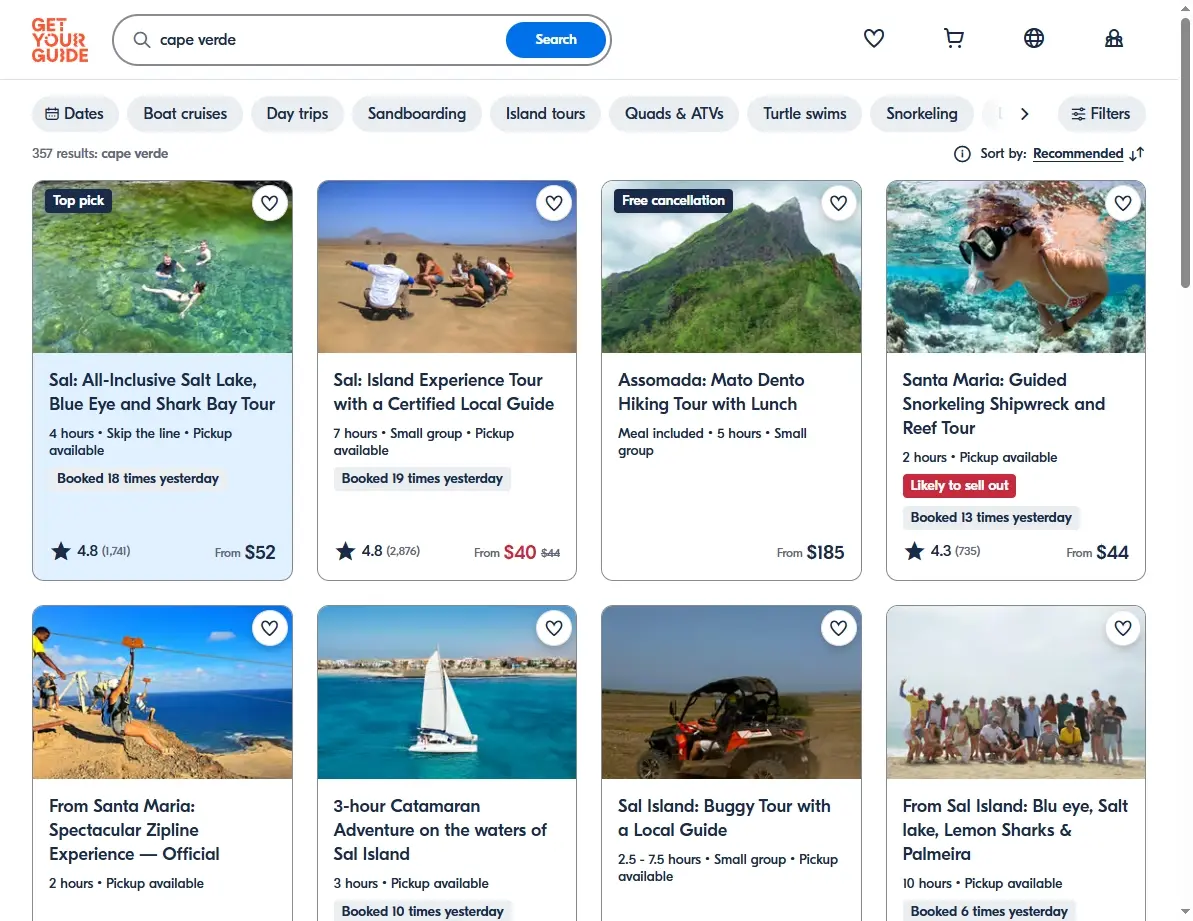
Task: Show more category chips with arrow
Action: 1024,114
